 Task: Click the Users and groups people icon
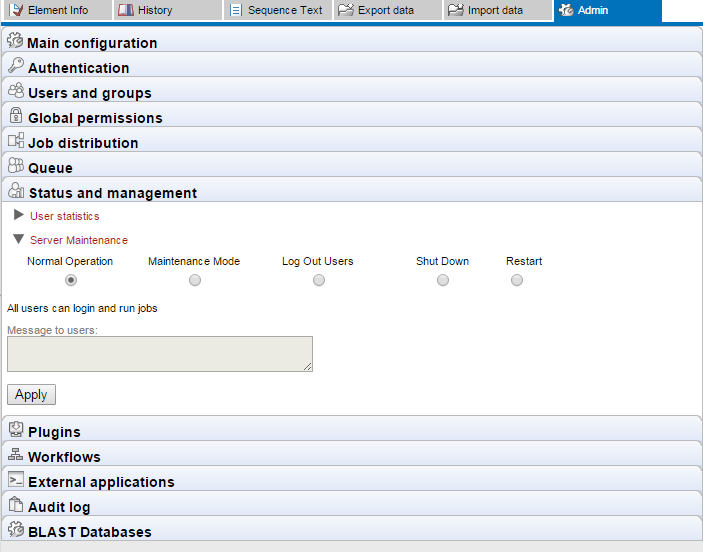coord(16,90)
